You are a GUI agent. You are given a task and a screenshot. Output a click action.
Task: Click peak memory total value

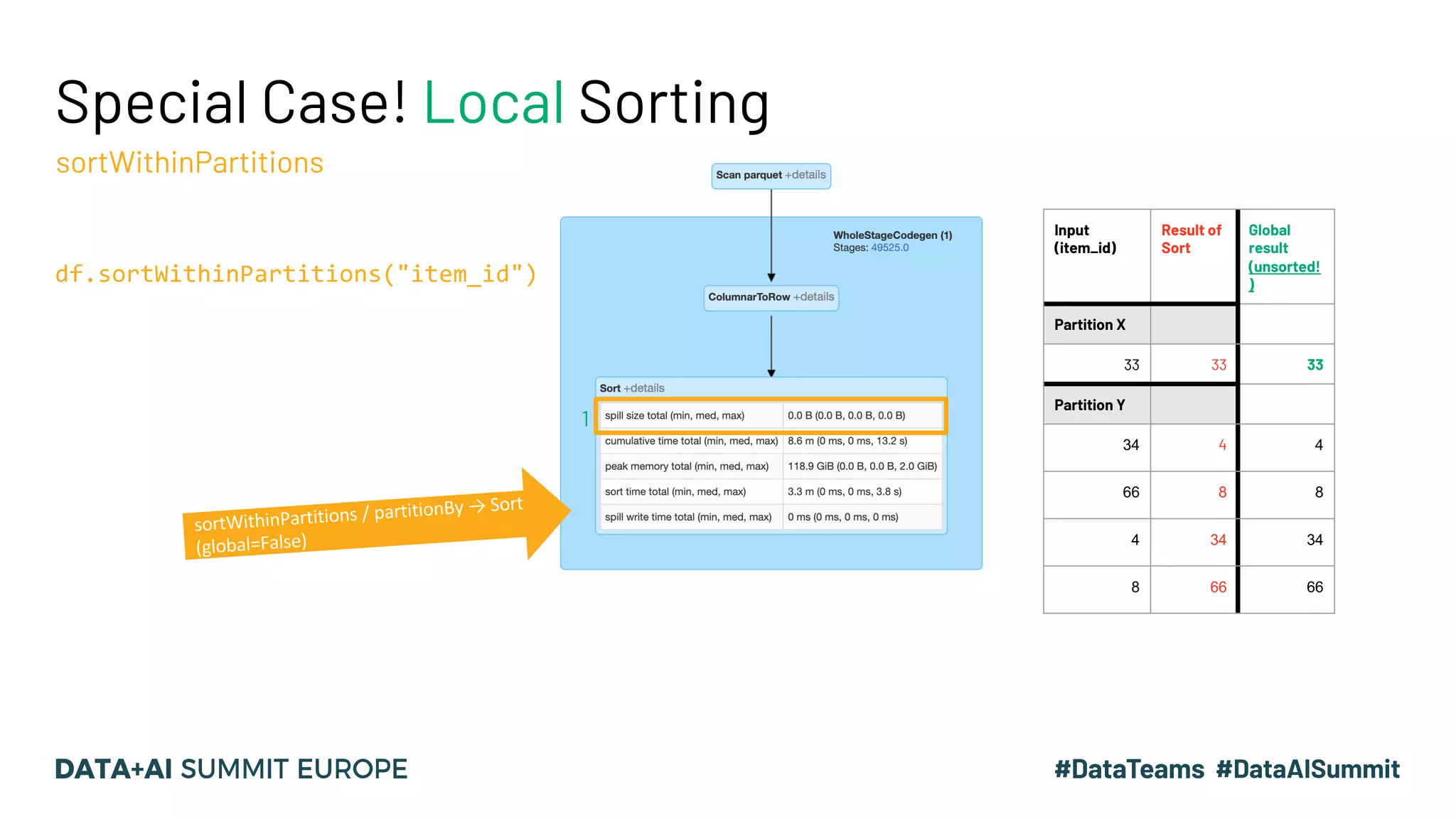(862, 467)
